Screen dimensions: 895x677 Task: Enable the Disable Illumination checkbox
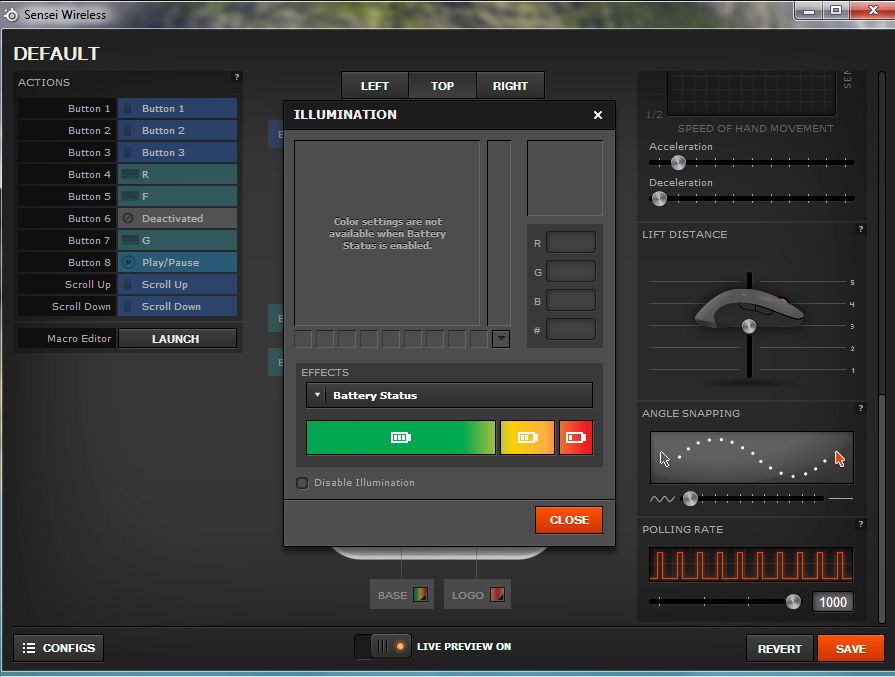tap(302, 483)
